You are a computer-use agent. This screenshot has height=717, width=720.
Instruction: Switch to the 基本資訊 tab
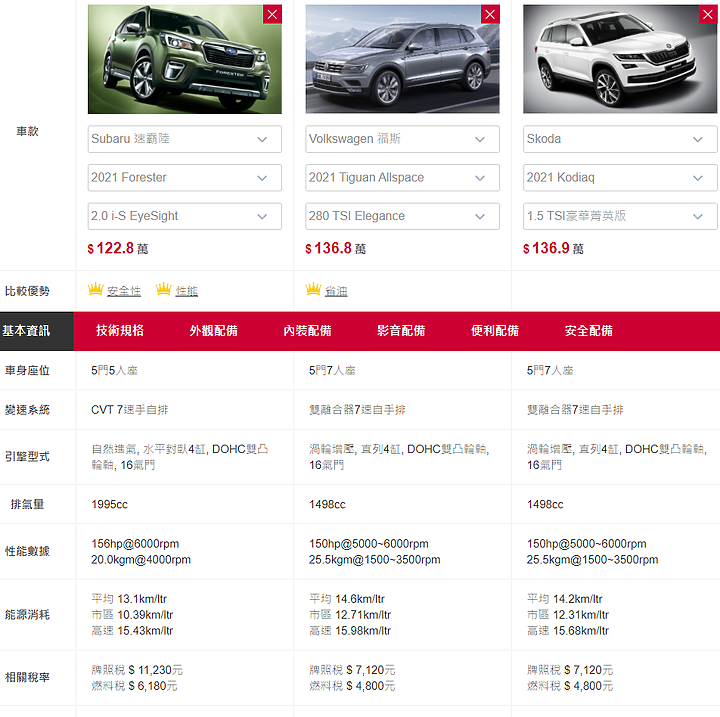pos(36,331)
